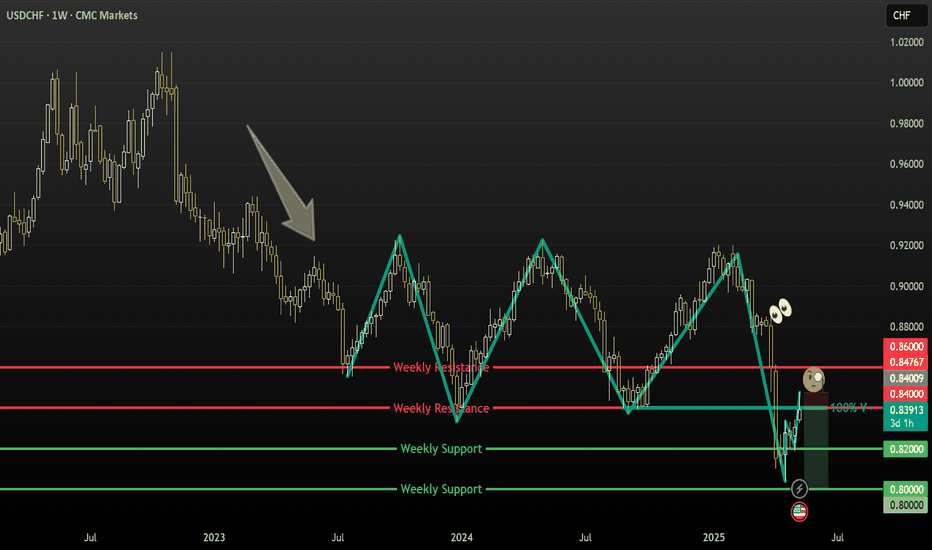This screenshot has width=932, height=550.
Task: Click the bright green 0.80000 price tag
Action: [906, 489]
